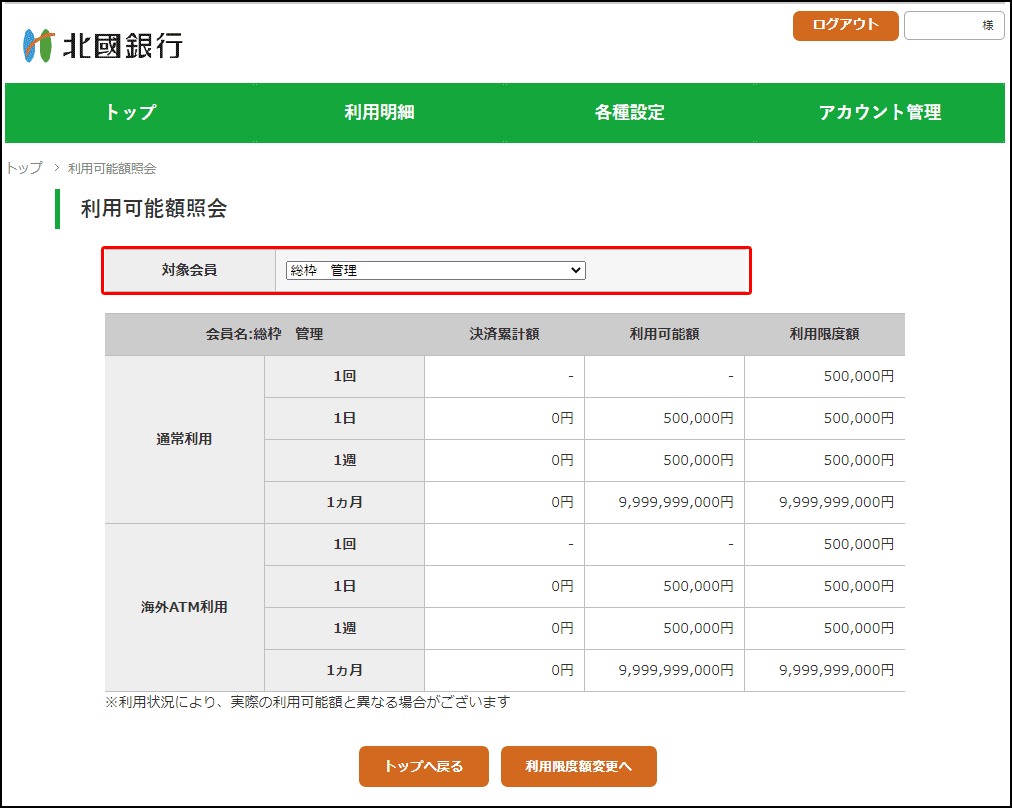The width and height of the screenshot is (1012, 808).
Task: Go to the 利用明細 menu
Action: tap(379, 113)
